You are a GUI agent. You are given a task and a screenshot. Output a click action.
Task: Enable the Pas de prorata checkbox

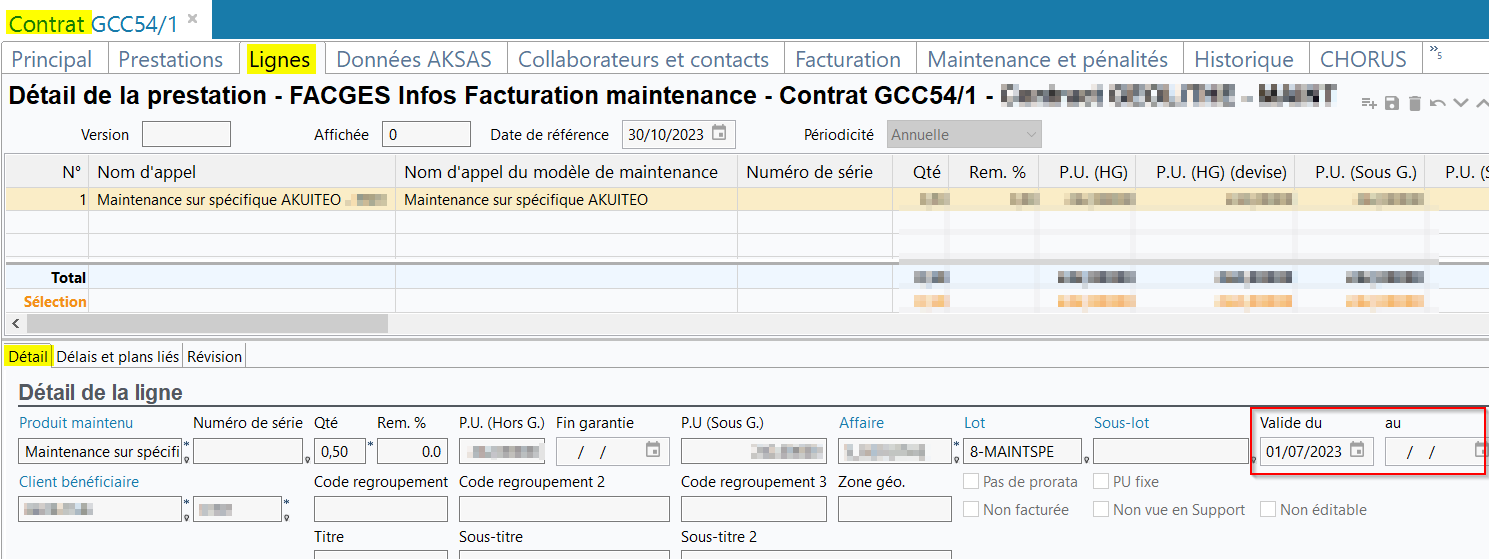971,482
